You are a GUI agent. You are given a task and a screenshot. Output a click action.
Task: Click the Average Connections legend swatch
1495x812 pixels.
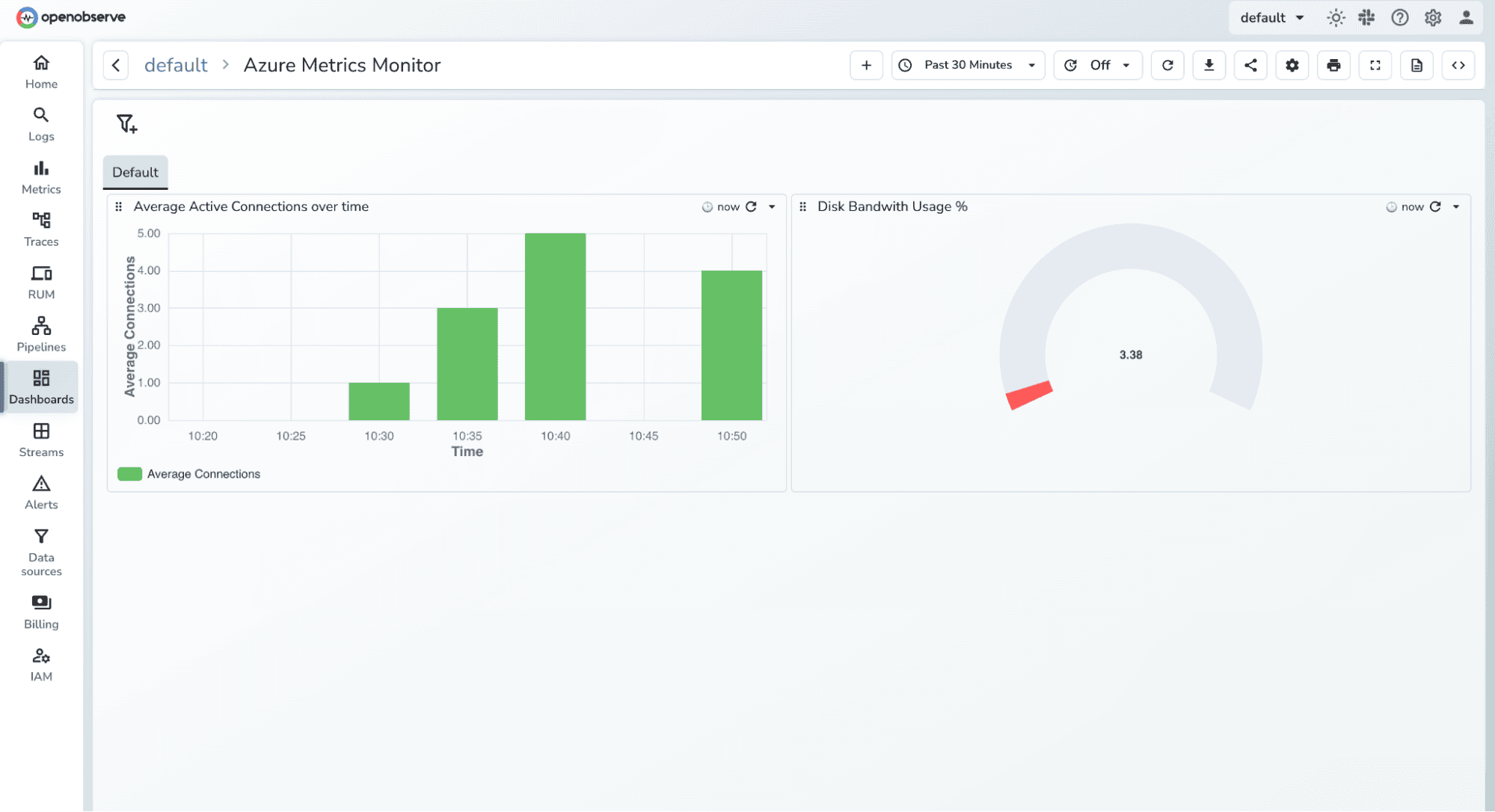tap(129, 473)
